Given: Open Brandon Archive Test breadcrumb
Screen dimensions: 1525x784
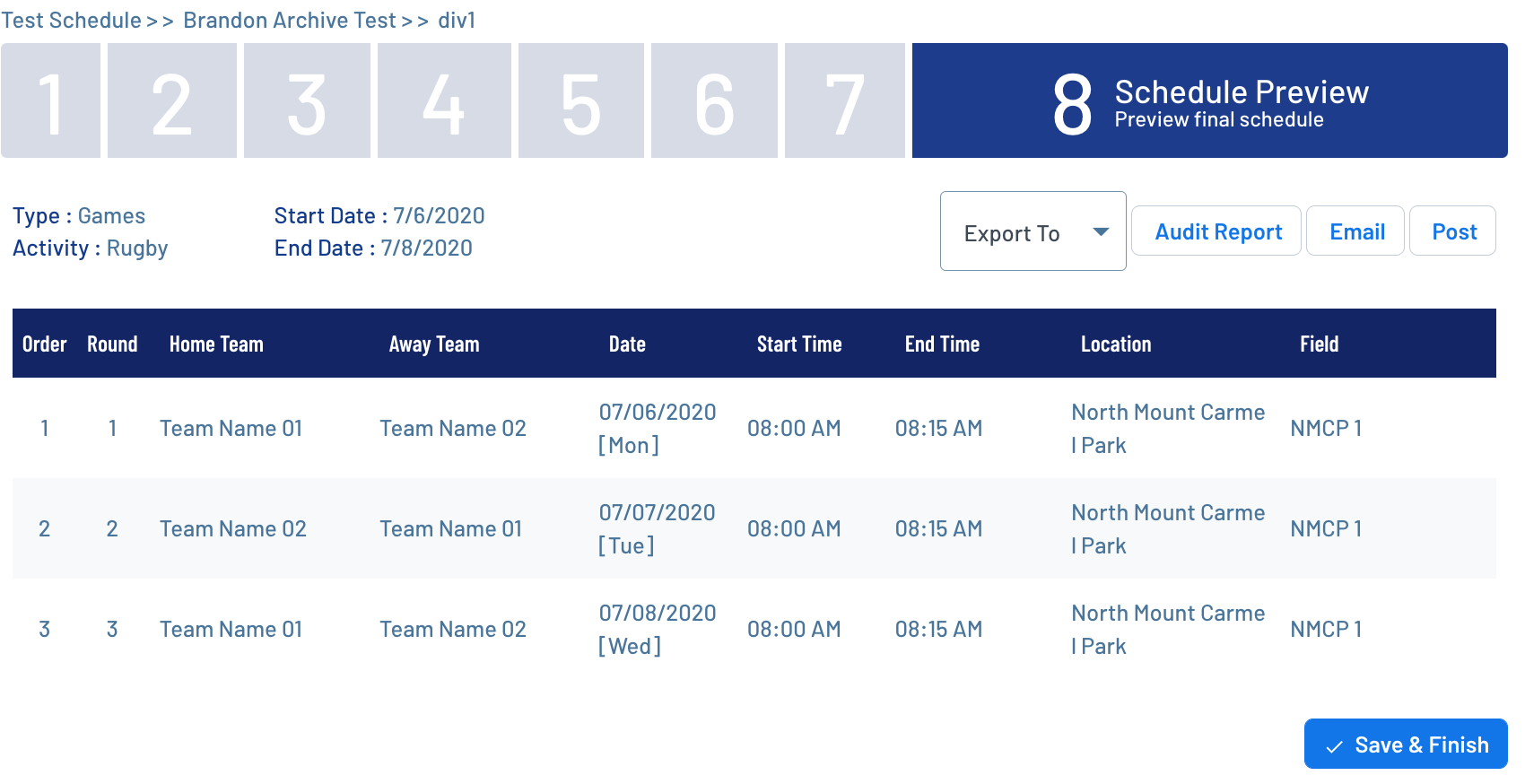Looking at the screenshot, I should coord(289,20).
